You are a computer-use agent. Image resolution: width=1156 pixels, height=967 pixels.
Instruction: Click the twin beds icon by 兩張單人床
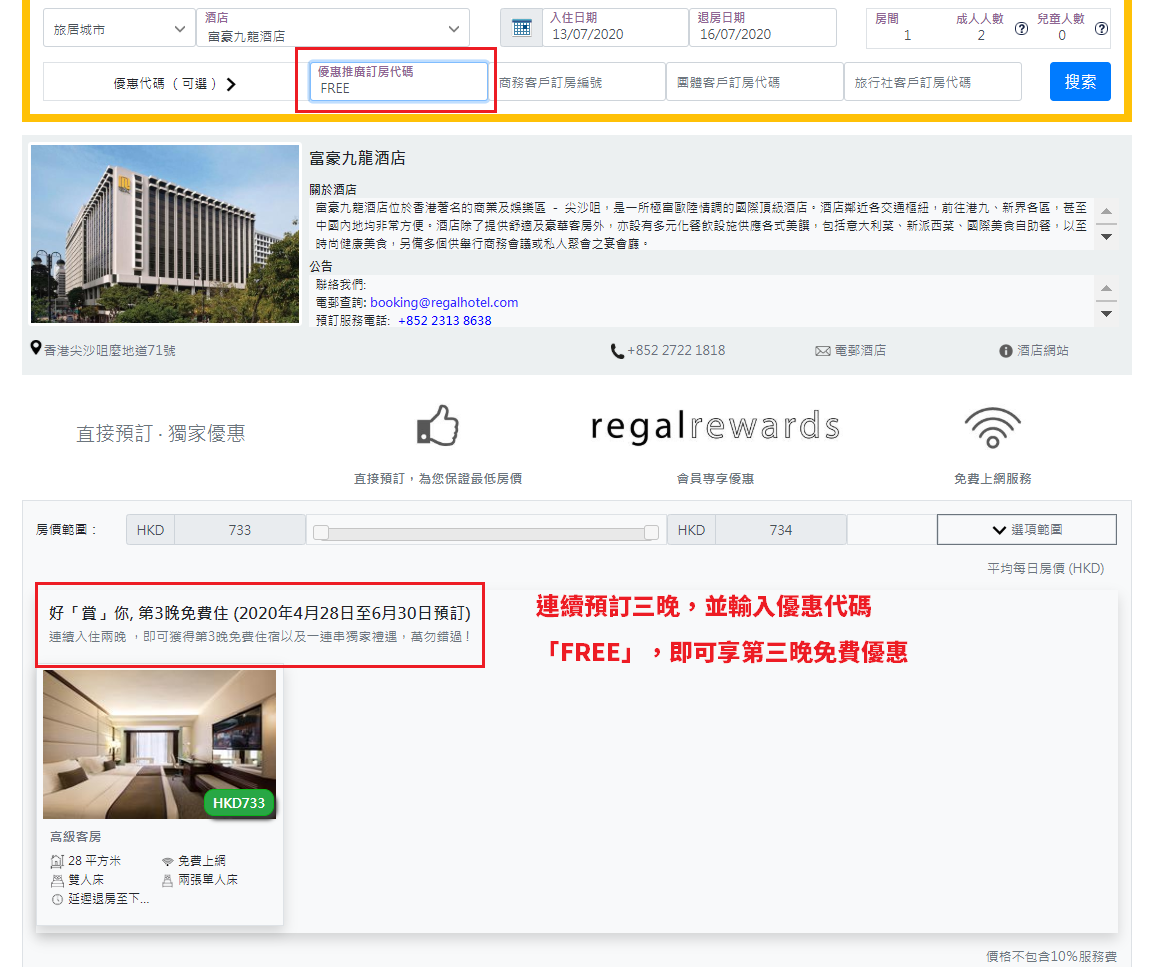(x=167, y=880)
